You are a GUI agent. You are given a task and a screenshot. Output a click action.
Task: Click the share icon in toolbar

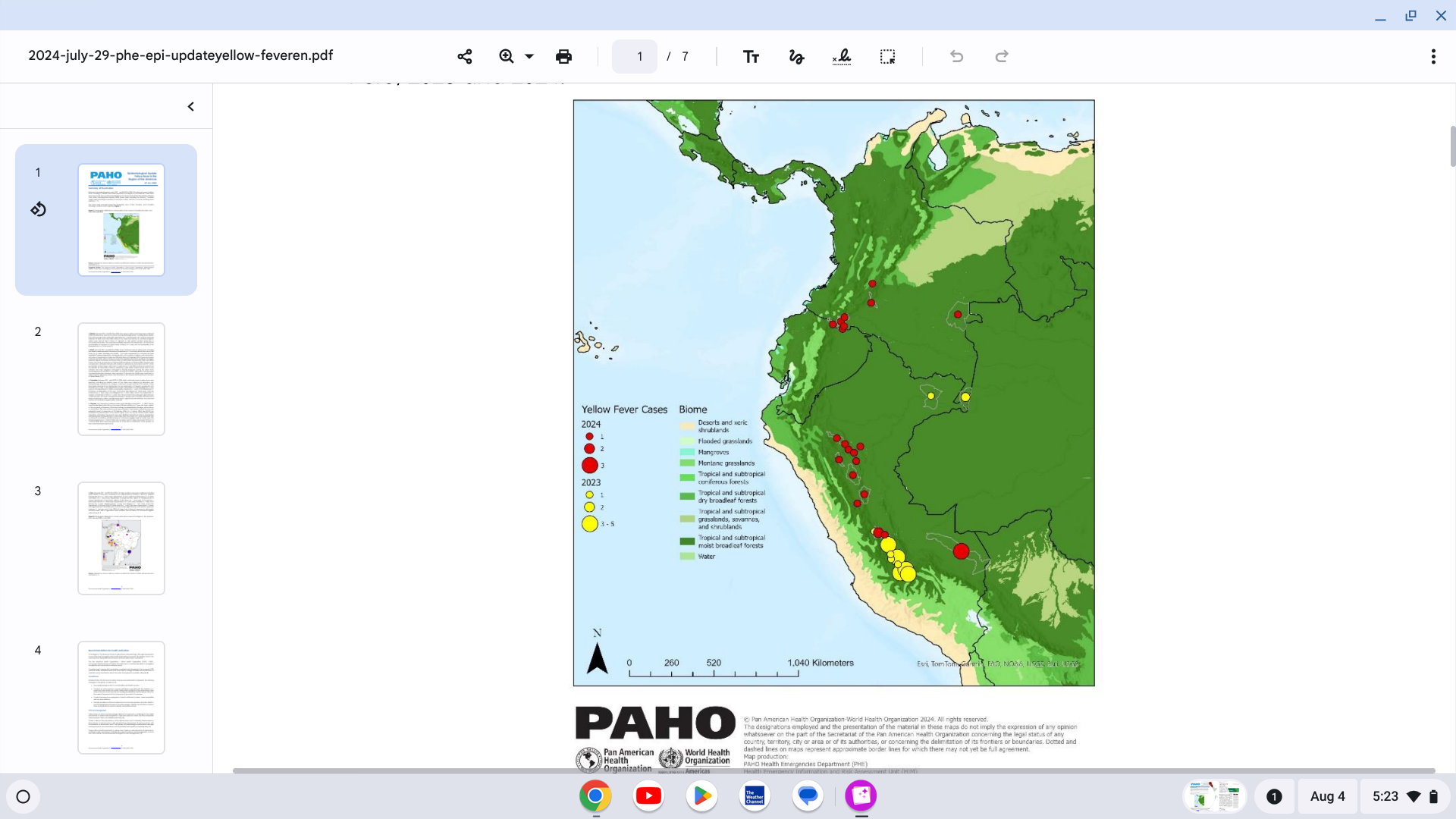click(465, 56)
